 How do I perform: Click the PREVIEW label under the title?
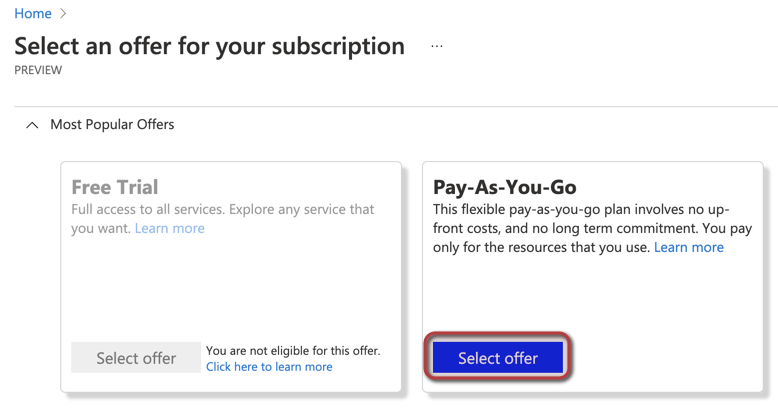point(38,71)
